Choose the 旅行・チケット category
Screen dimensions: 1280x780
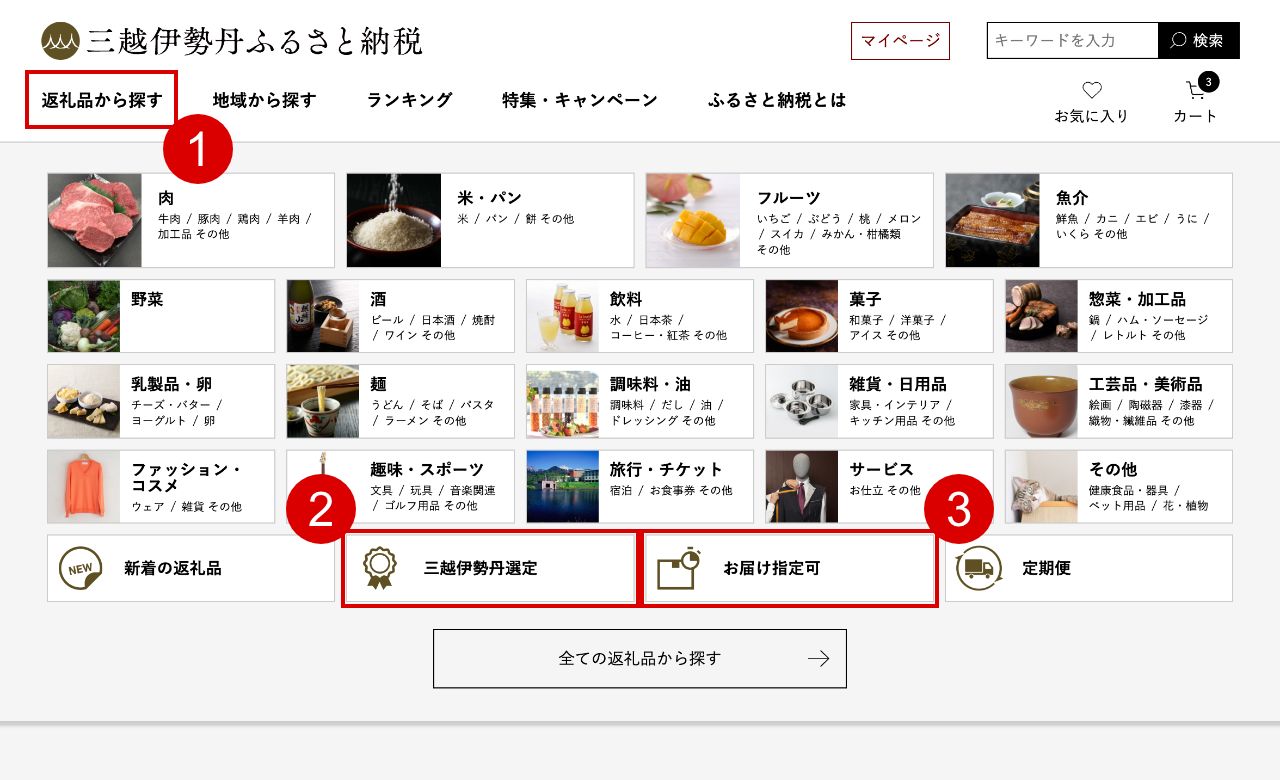(x=640, y=486)
